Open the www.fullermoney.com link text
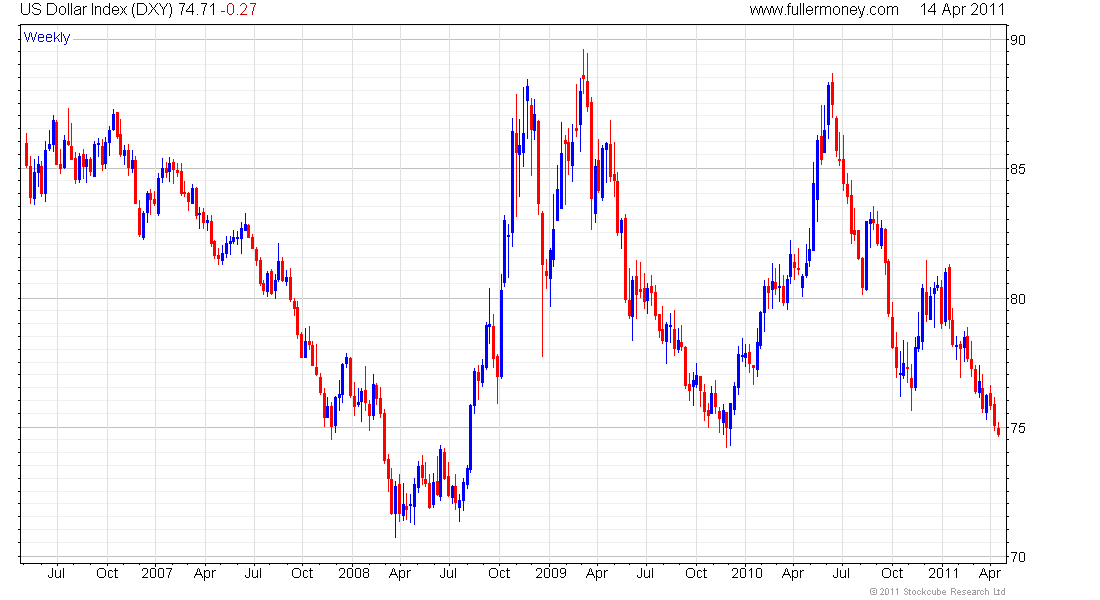Viewport: 1100px width, 600px height. [824, 10]
